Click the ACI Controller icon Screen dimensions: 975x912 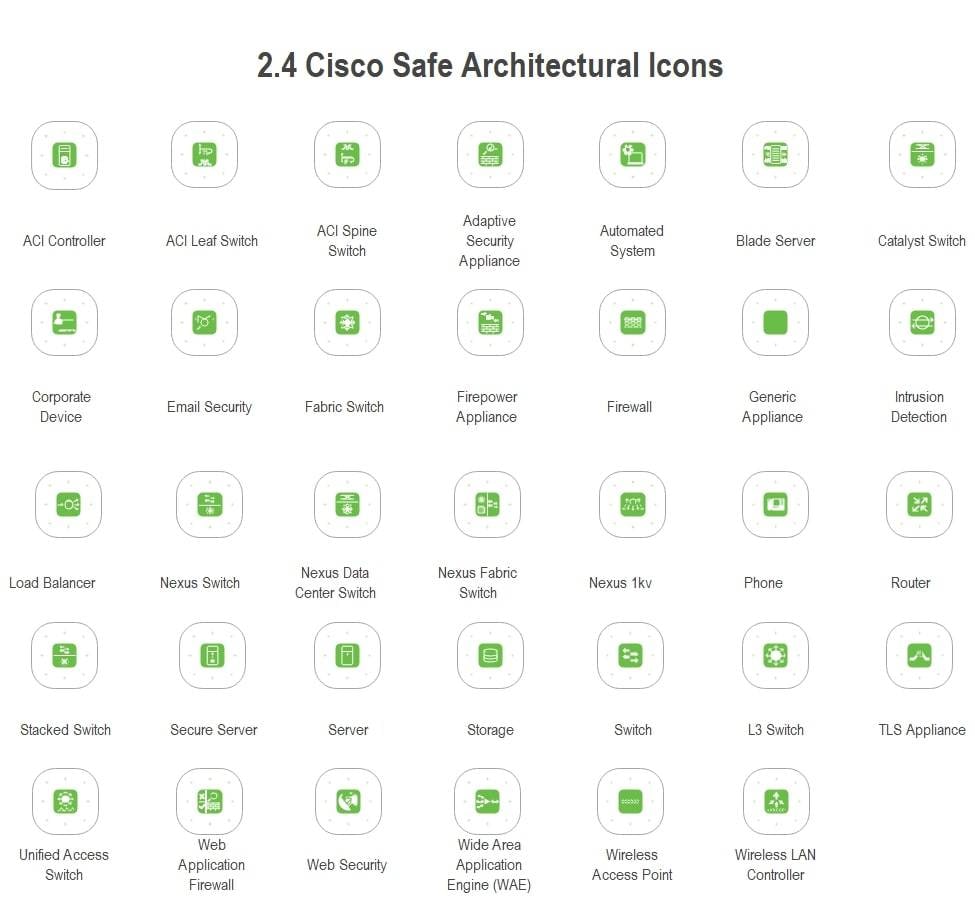[x=65, y=155]
